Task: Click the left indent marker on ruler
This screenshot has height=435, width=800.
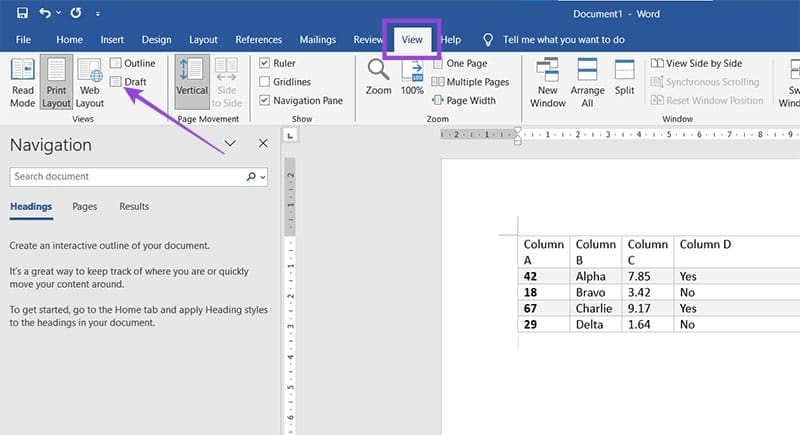Action: 517,141
